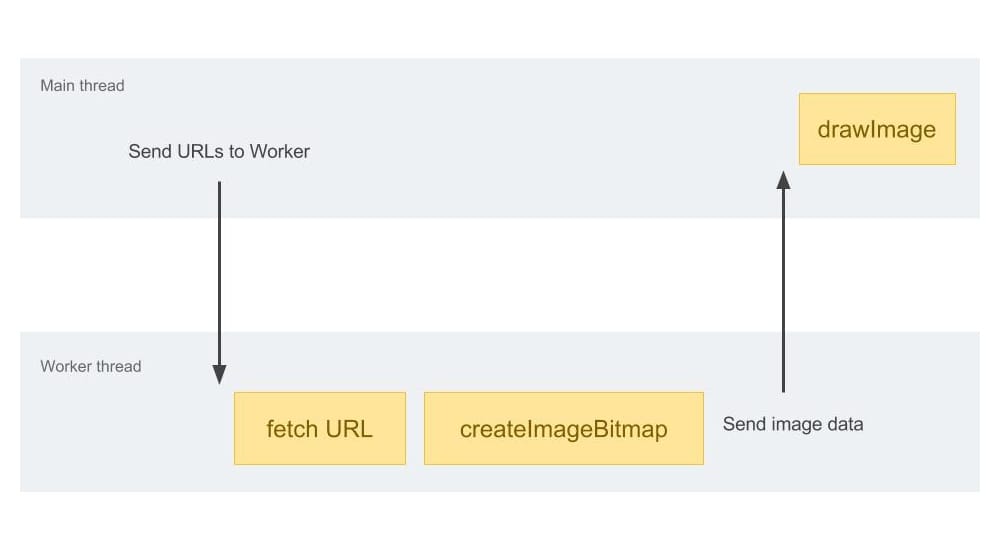Click the white gap between the two thread bands
The width and height of the screenshot is (1000, 550).
point(500,275)
